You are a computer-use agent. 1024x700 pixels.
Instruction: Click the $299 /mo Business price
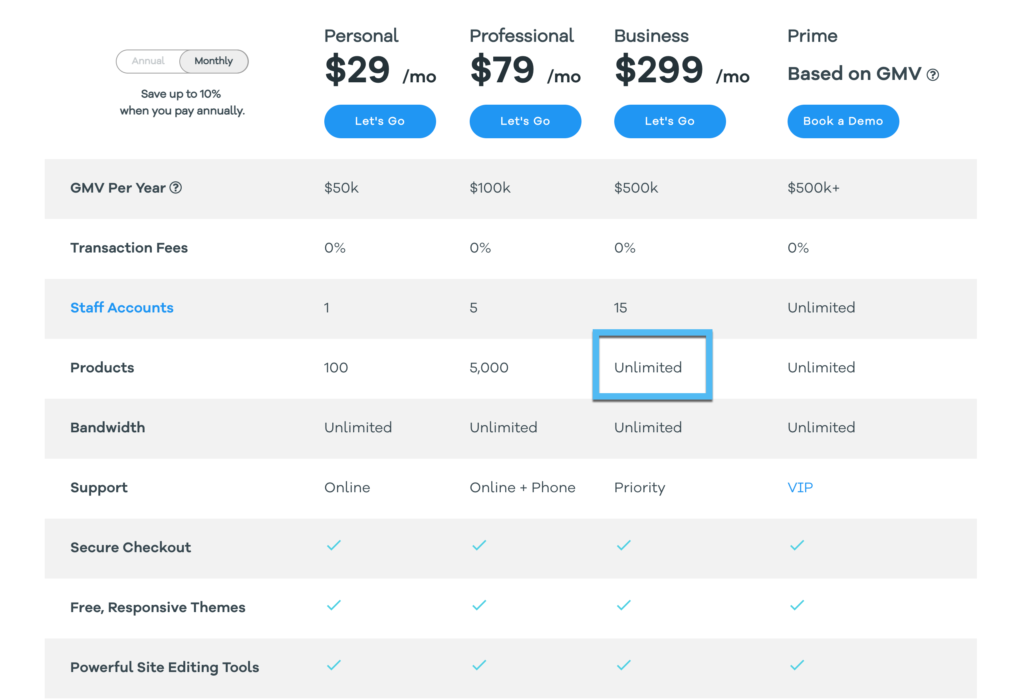click(x=682, y=71)
